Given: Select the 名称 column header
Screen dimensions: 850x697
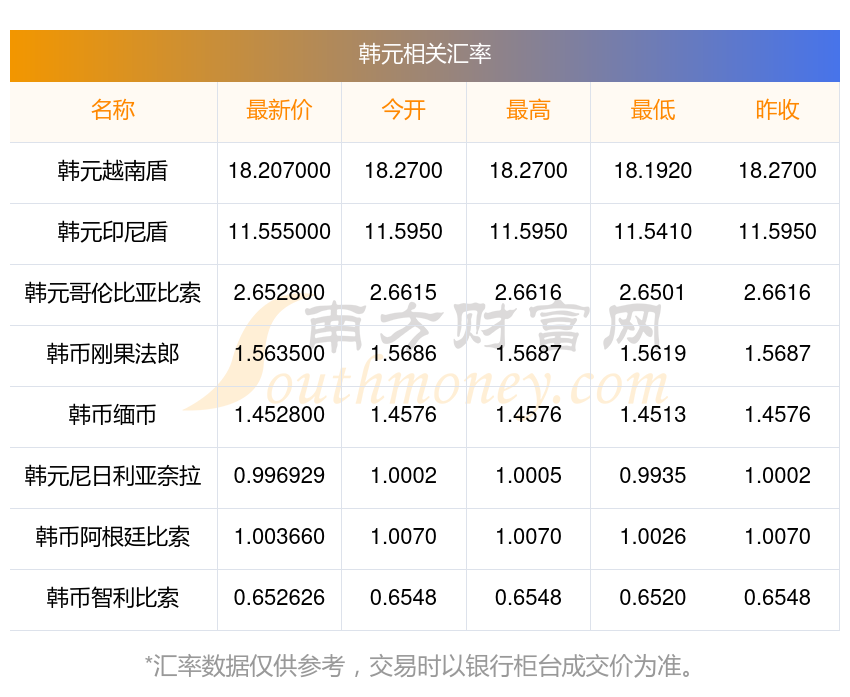Looking at the screenshot, I should [x=113, y=110].
